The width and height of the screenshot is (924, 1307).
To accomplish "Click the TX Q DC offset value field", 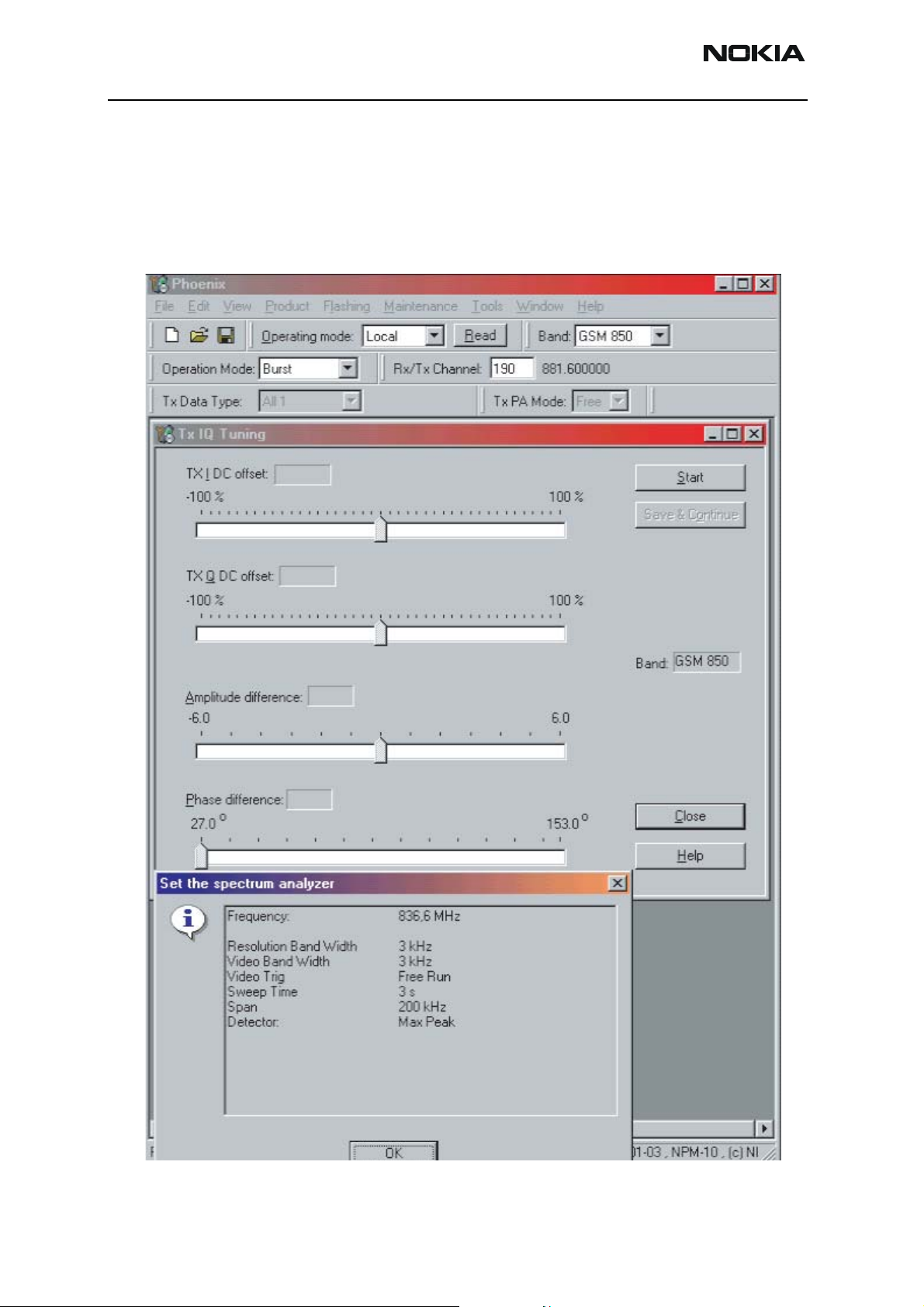I will click(x=307, y=576).
